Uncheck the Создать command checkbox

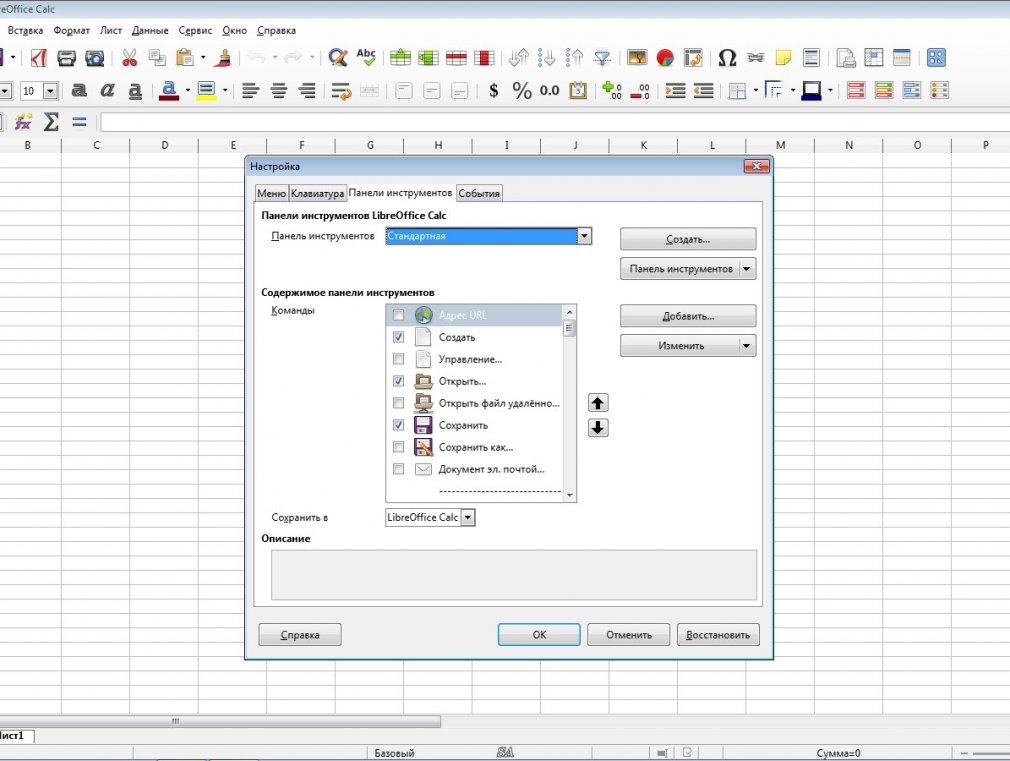[x=399, y=337]
